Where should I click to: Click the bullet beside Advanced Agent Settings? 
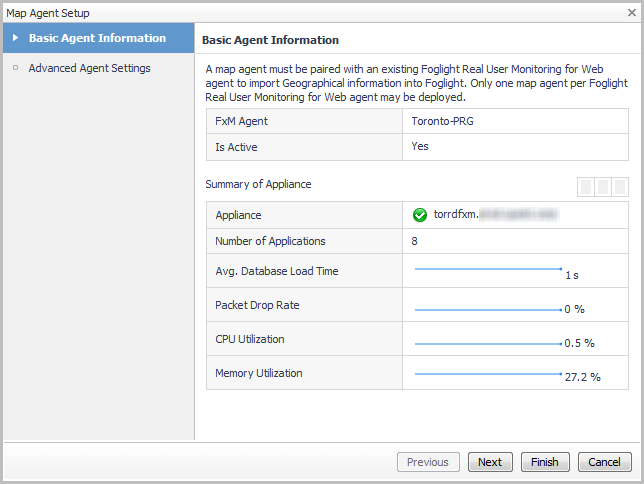(x=15, y=68)
